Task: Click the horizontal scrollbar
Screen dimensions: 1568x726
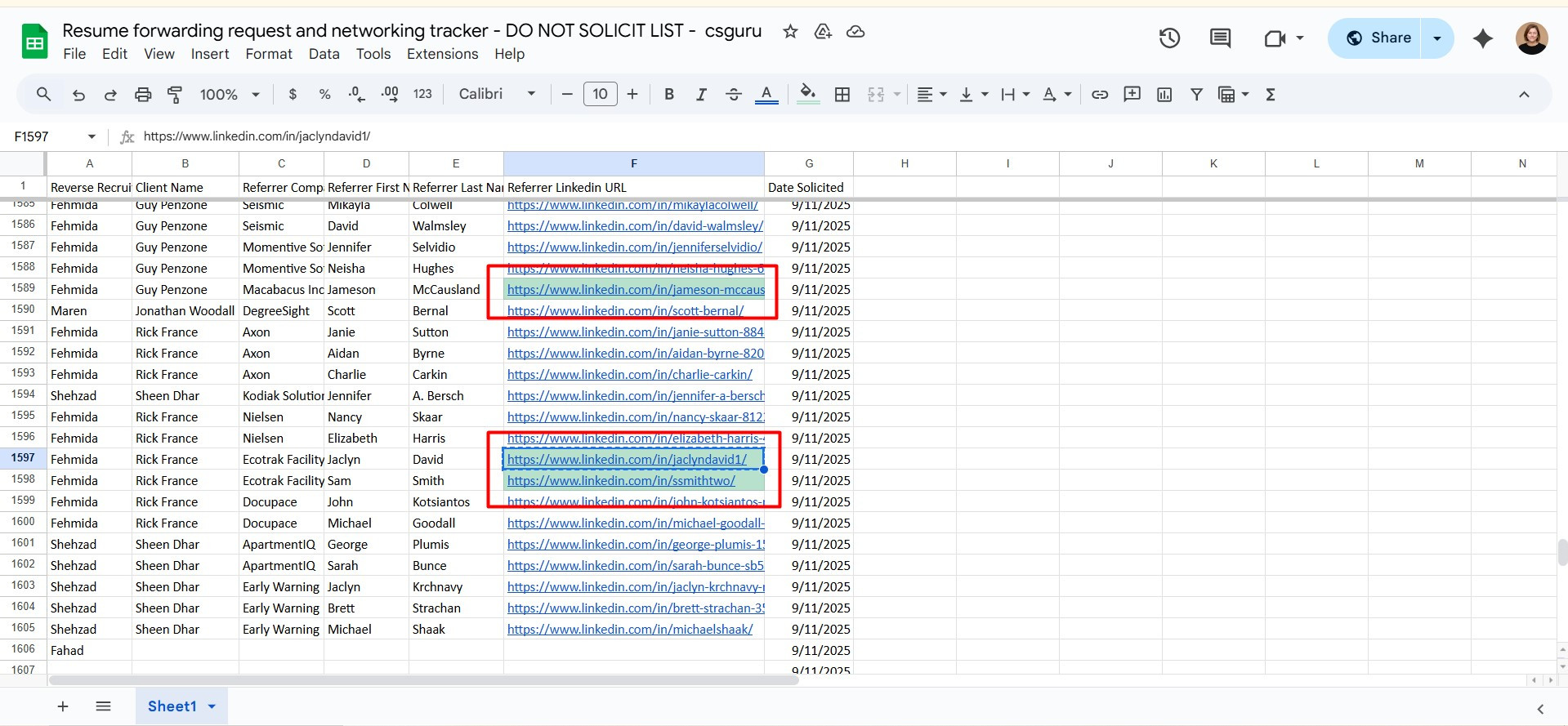Action: click(x=423, y=679)
